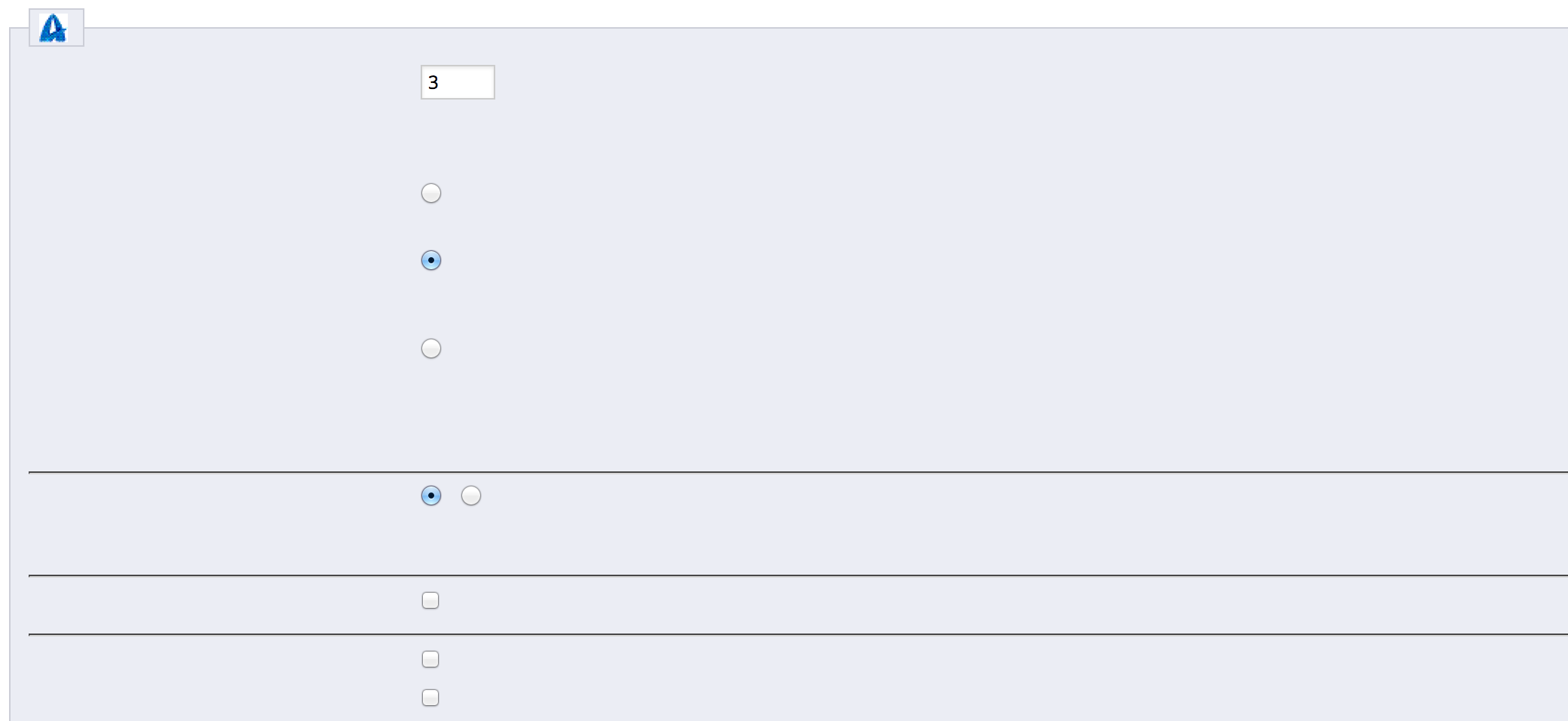Toggle the last checkbox on the page
The width and height of the screenshot is (1568, 721).
(430, 698)
